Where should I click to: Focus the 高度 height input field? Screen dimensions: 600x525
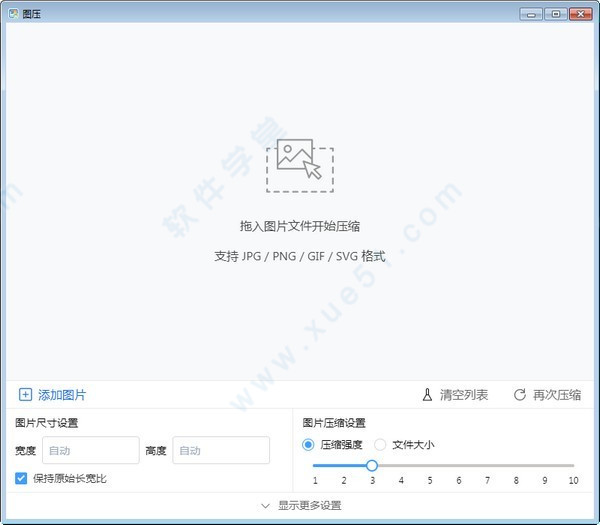(x=221, y=450)
